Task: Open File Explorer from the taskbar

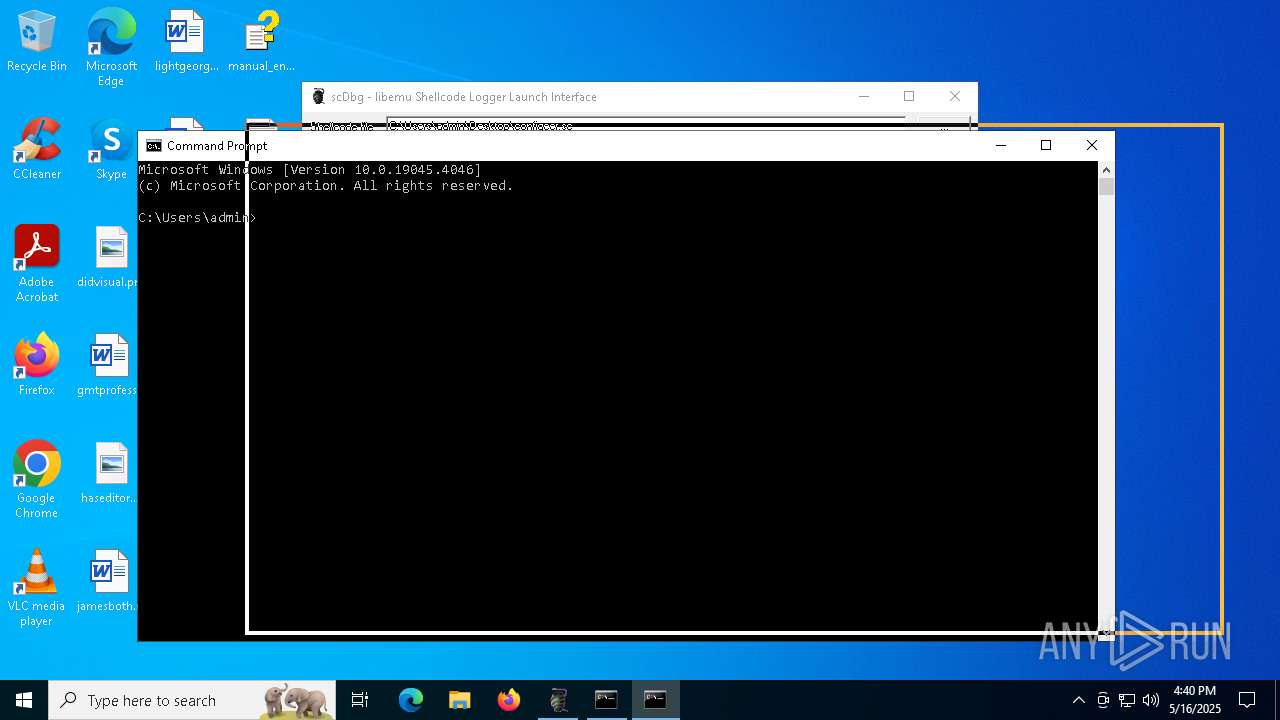Action: 459,700
